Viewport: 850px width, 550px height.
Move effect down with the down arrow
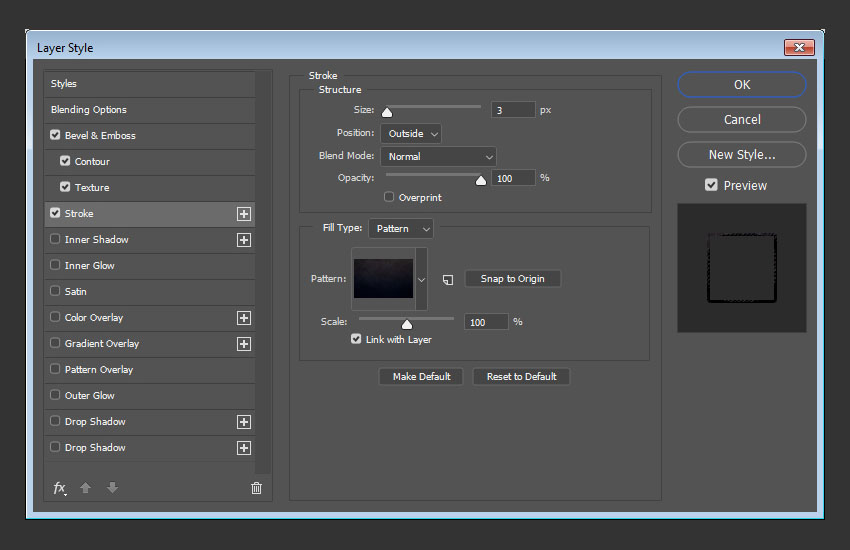(112, 488)
